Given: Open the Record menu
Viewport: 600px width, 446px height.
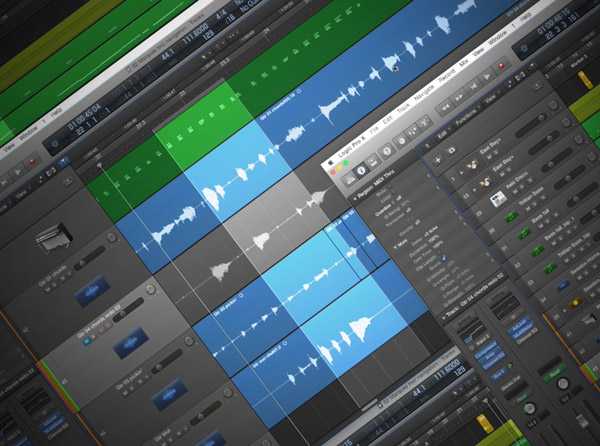Looking at the screenshot, I should (x=447, y=77).
